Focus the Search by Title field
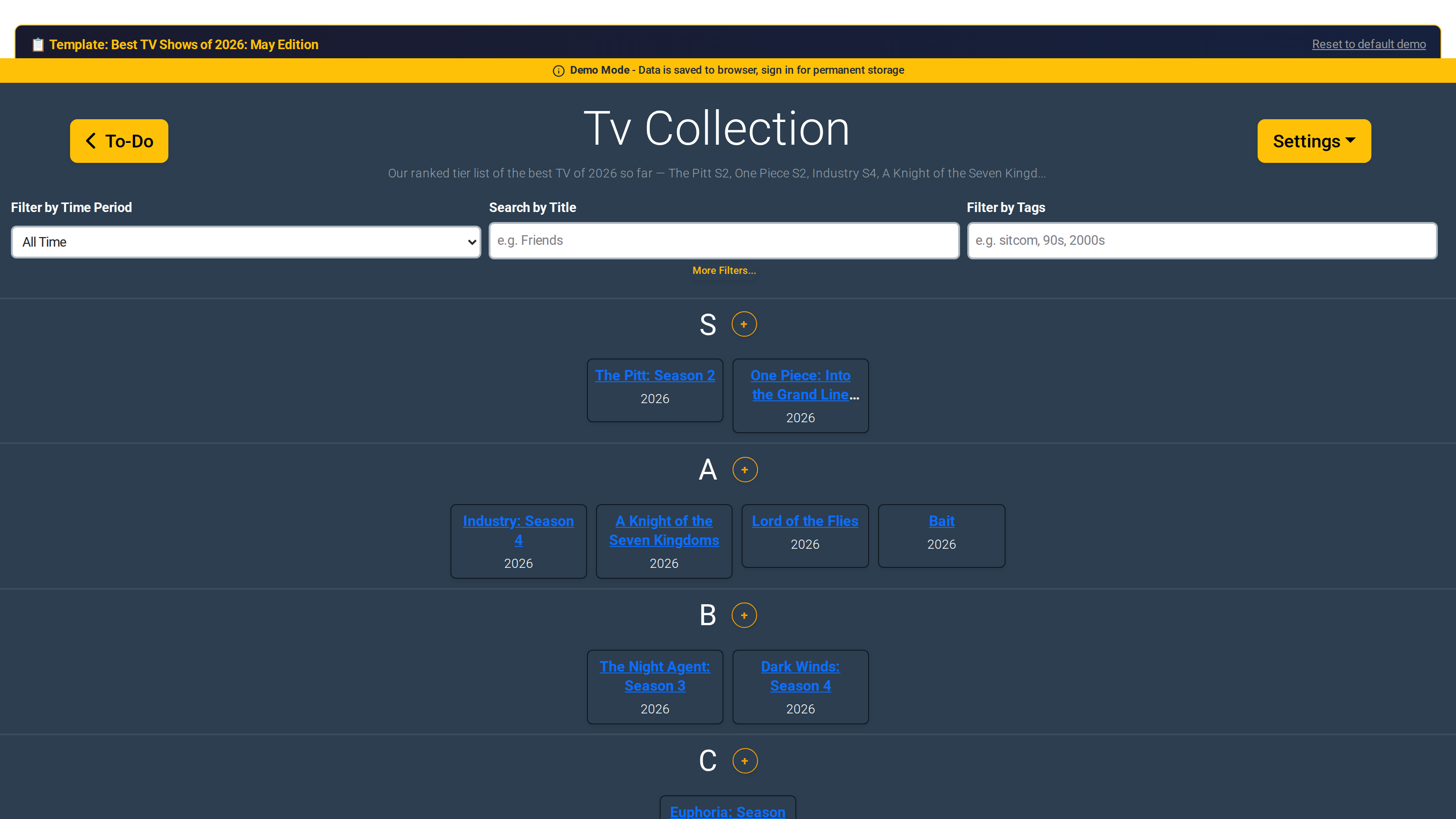 724,240
